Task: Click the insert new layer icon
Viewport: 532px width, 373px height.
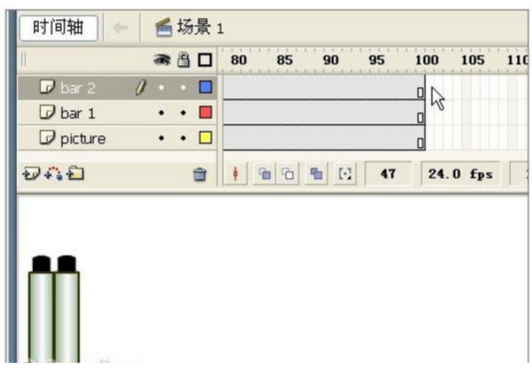Action: click(x=31, y=173)
